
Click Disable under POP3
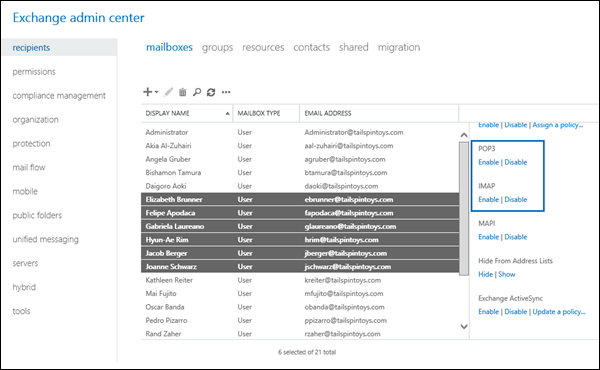(515, 162)
